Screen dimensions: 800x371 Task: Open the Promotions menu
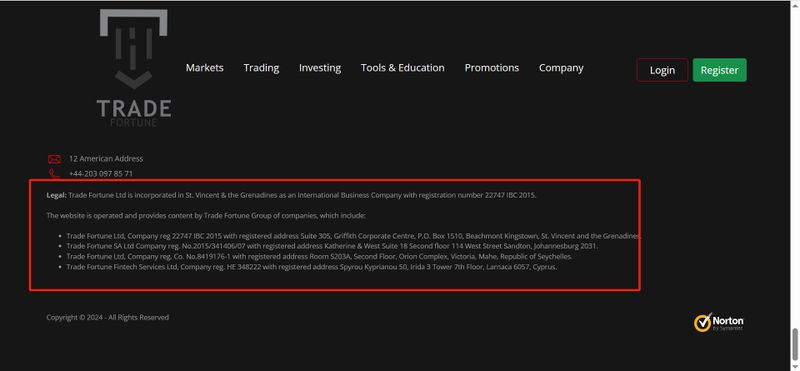pos(492,68)
